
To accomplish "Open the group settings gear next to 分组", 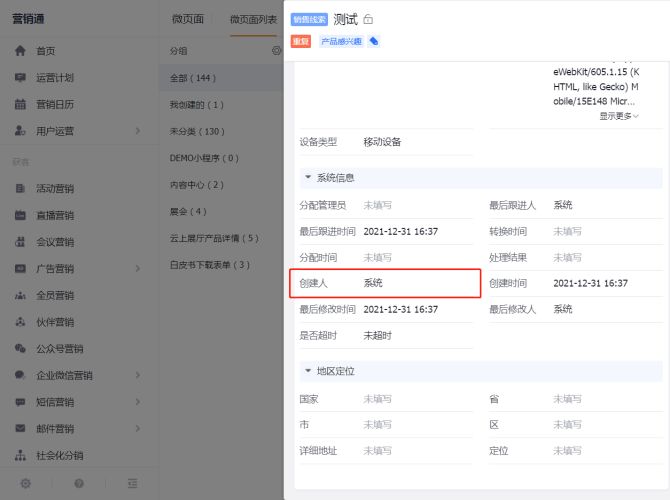I will click(x=276, y=50).
